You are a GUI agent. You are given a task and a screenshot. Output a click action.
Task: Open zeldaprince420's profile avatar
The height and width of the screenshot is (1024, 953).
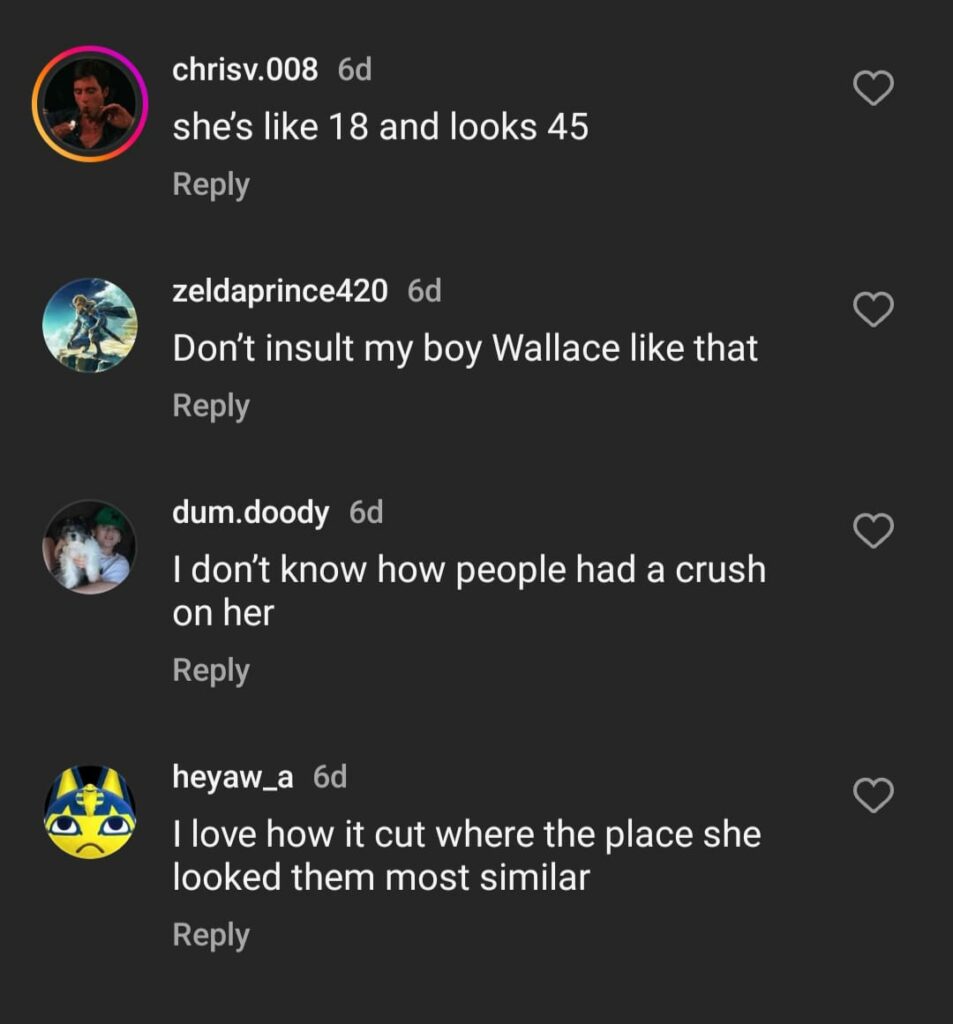coord(90,325)
